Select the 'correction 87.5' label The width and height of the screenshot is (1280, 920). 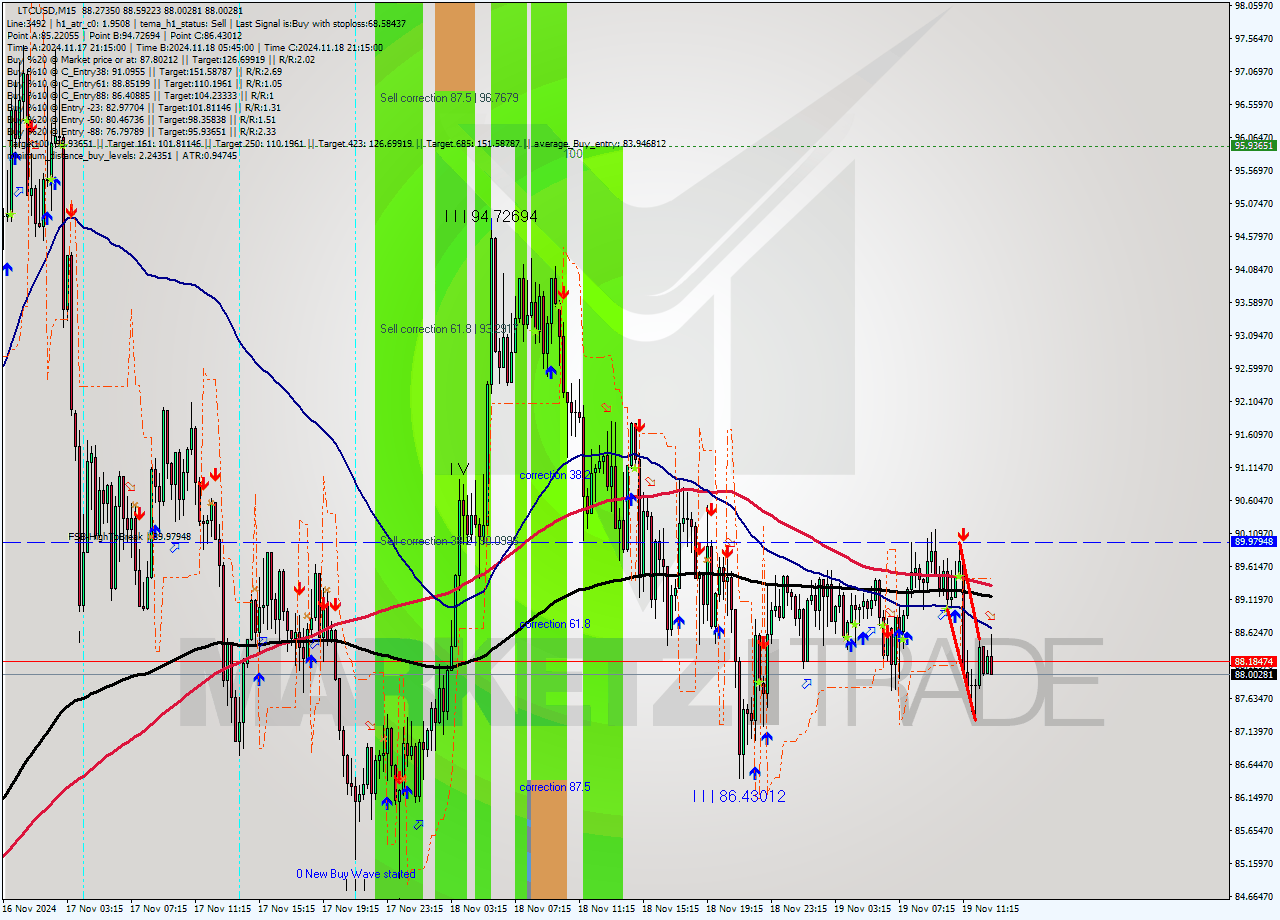click(x=555, y=787)
